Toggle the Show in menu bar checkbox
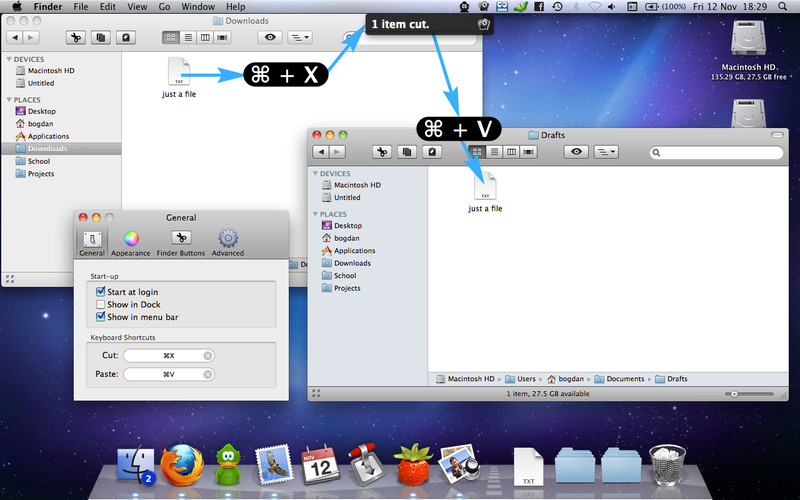 pos(101,316)
